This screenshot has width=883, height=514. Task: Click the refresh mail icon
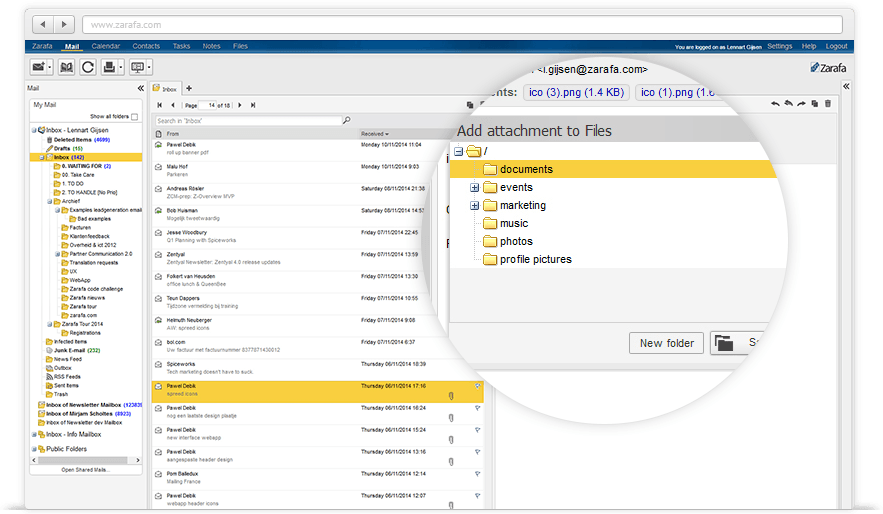point(88,67)
